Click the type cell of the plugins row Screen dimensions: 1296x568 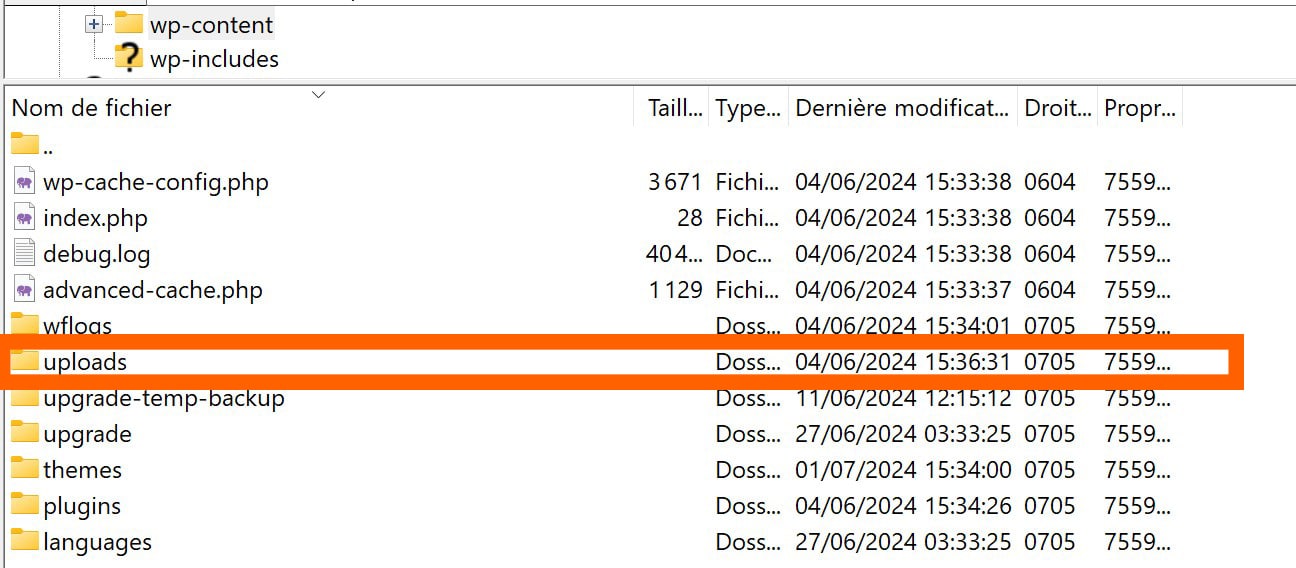[x=748, y=506]
